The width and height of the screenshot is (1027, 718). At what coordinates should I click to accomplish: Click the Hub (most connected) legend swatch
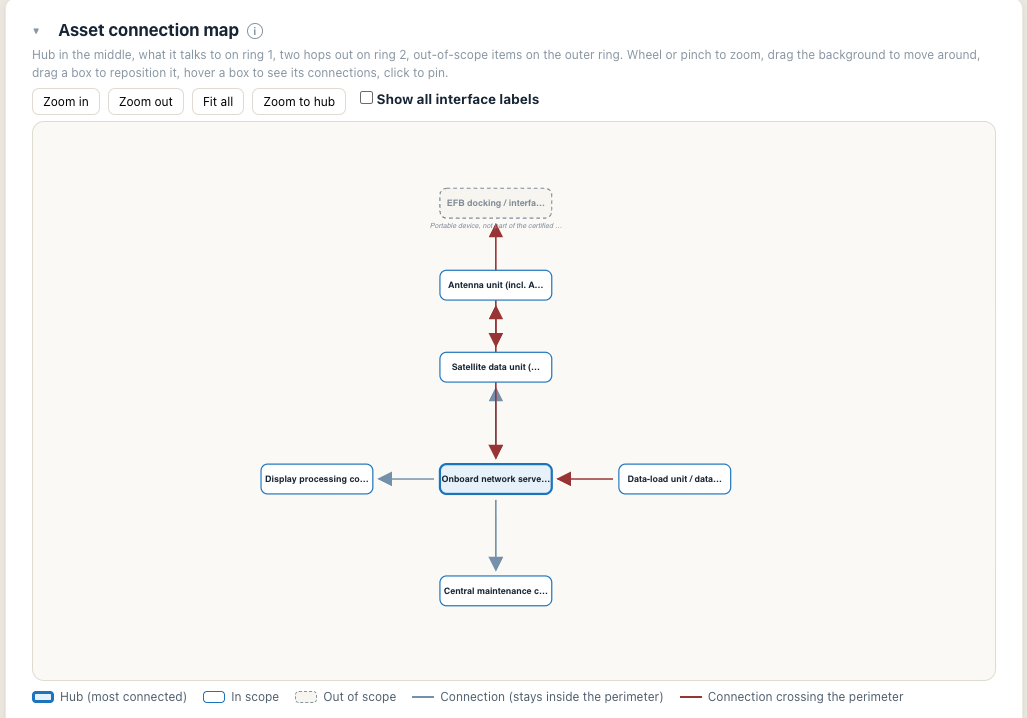(x=43, y=697)
